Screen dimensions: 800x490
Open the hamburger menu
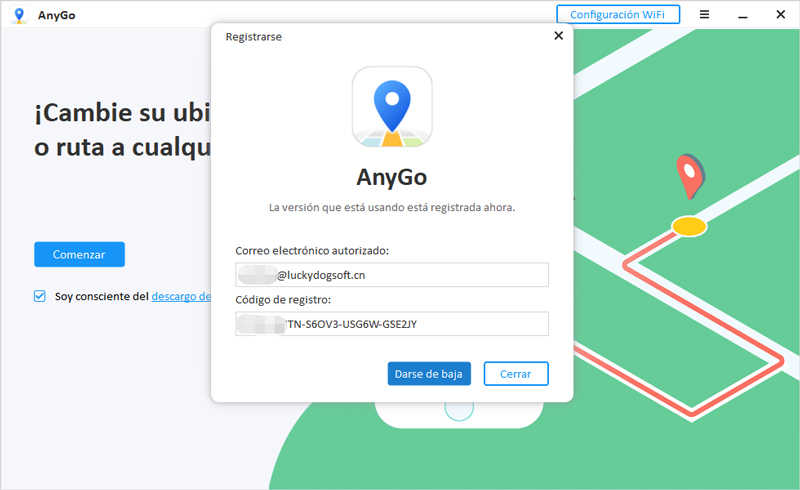click(704, 15)
